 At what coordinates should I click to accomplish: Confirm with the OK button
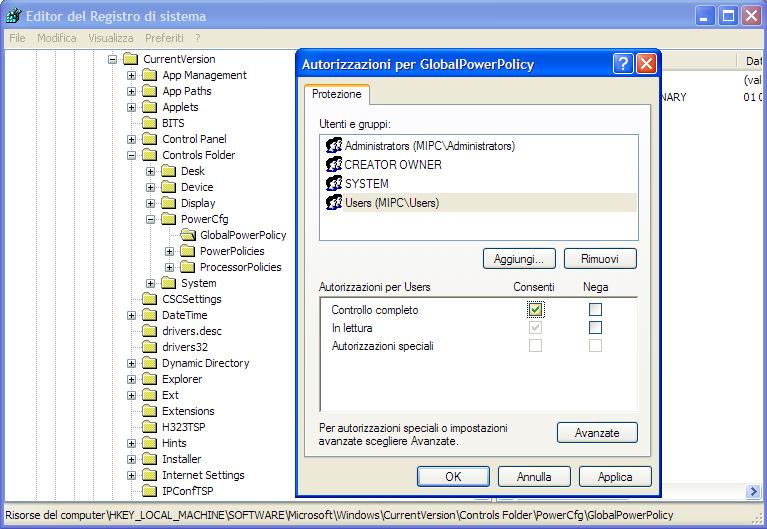point(453,476)
